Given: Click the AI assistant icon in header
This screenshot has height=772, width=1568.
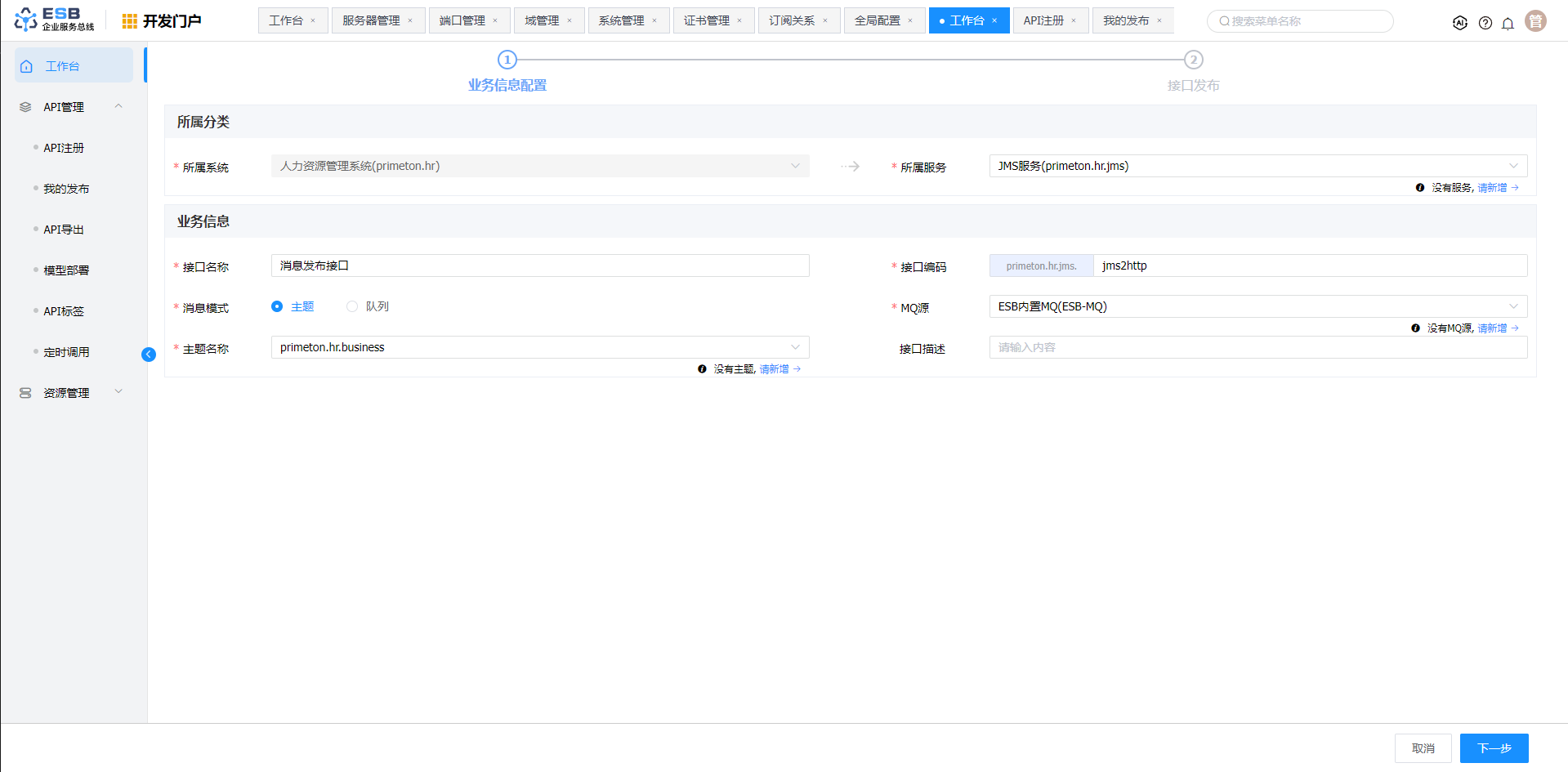Looking at the screenshot, I should click(x=1459, y=23).
